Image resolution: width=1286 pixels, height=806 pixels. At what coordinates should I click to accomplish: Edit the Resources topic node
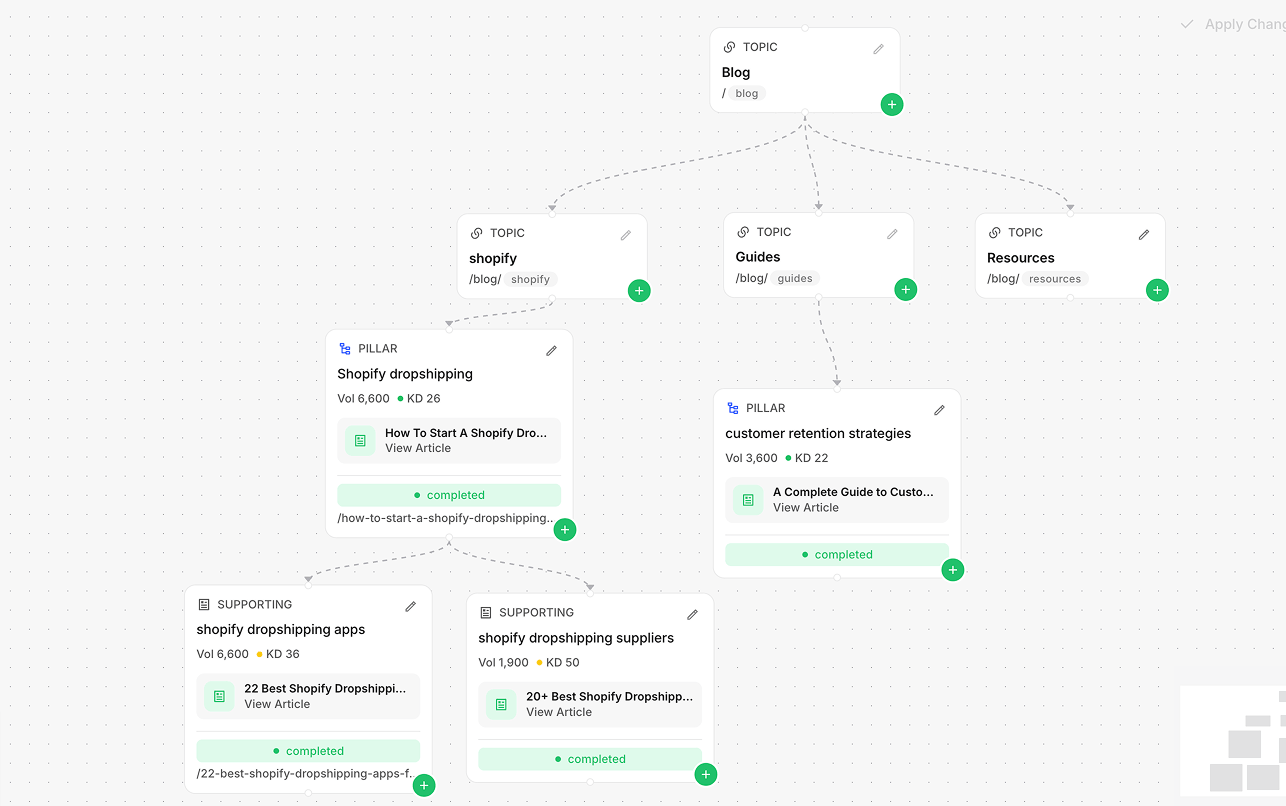[x=1144, y=235]
